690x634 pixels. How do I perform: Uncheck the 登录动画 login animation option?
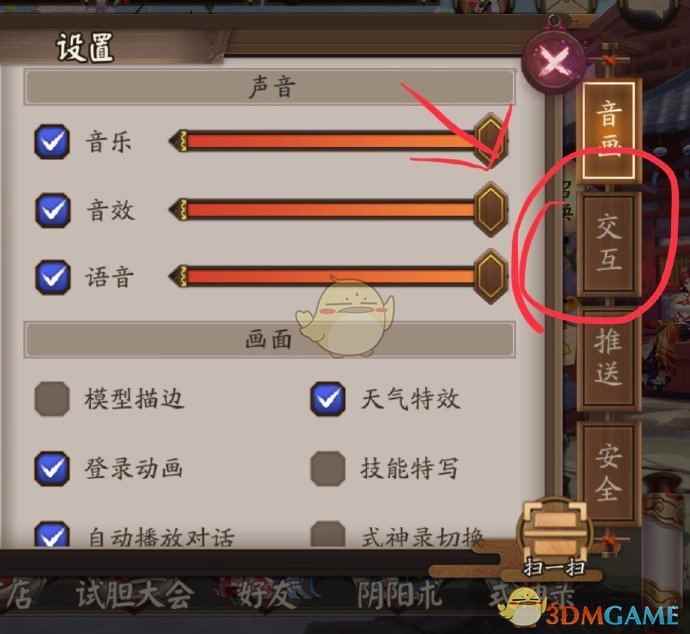tap(52, 468)
